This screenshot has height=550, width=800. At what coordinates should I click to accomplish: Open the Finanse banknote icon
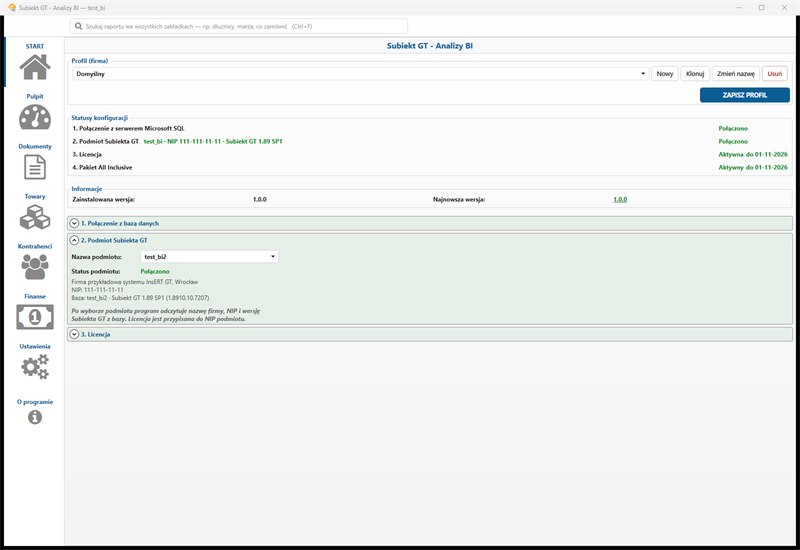click(35, 317)
